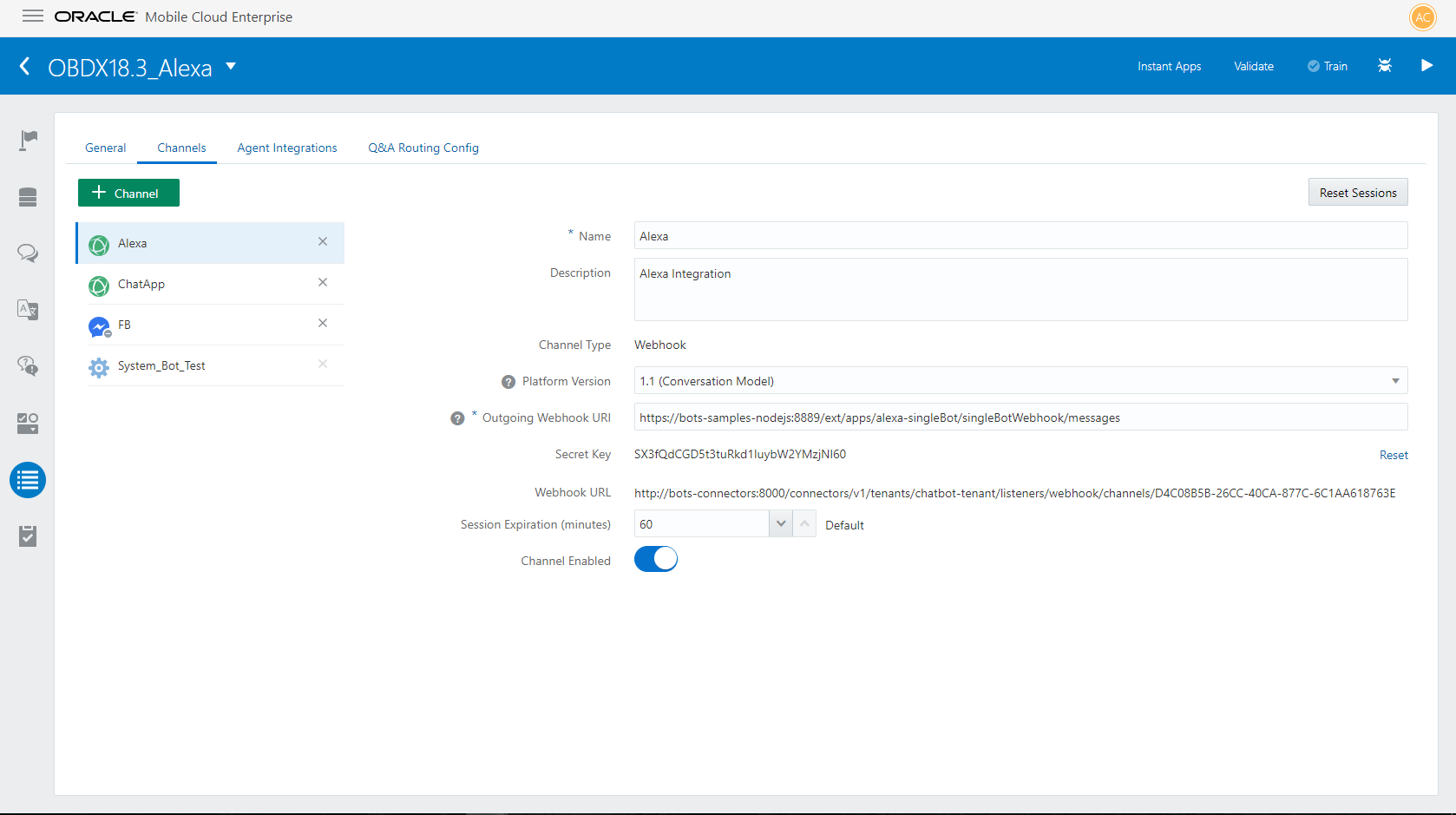Select the ChatApp channel
Image resolution: width=1456 pixels, height=815 pixels.
click(x=211, y=284)
